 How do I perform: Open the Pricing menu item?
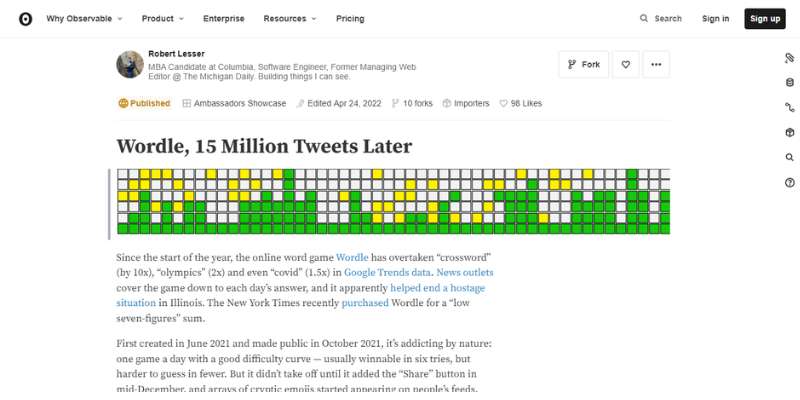click(x=350, y=18)
